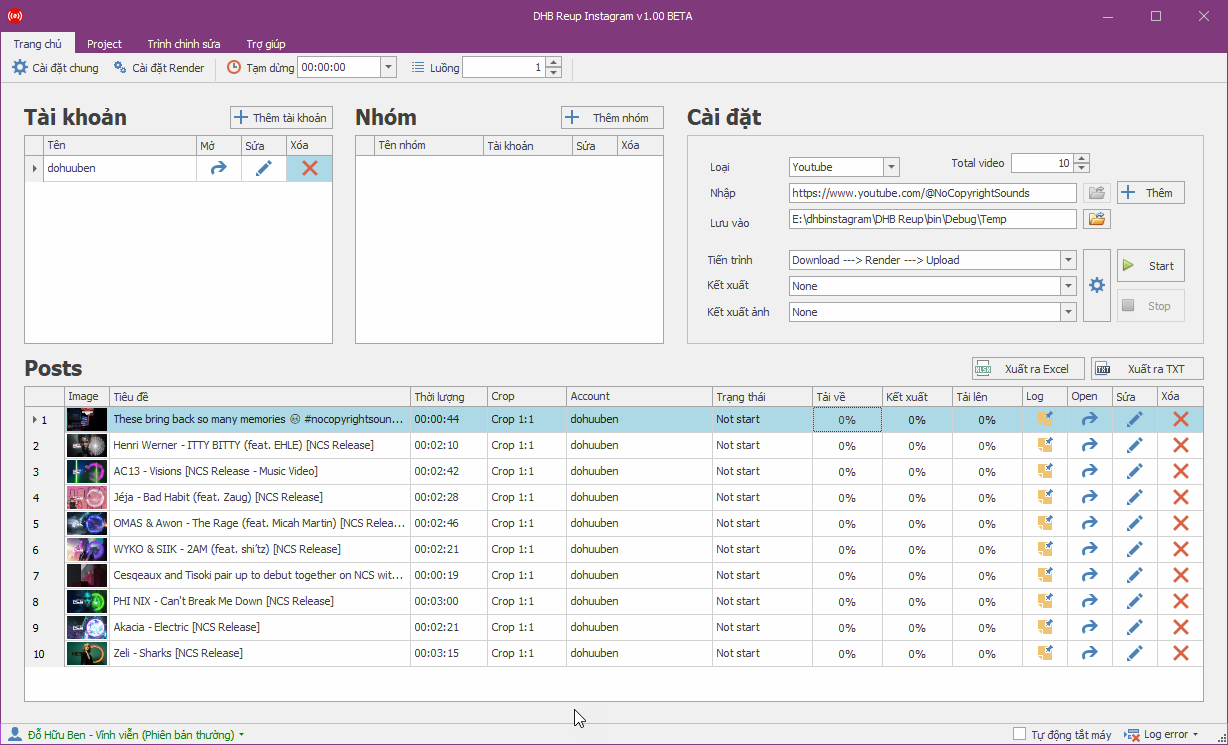This screenshot has height=745, width=1228.
Task: Open the Jéja - Bad Habit post
Action: pyautogui.click(x=1089, y=497)
